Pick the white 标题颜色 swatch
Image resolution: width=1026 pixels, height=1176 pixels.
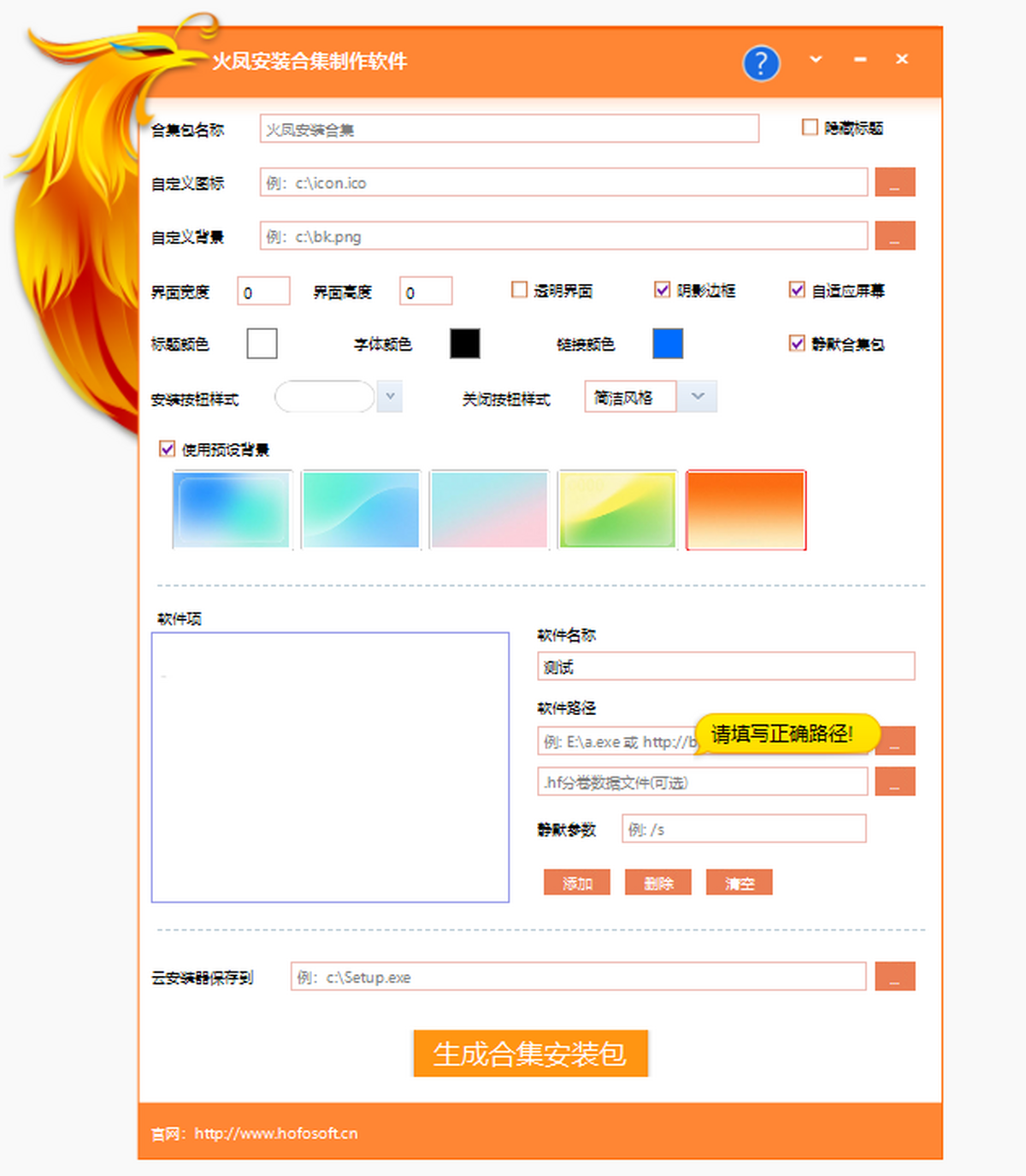[x=262, y=344]
